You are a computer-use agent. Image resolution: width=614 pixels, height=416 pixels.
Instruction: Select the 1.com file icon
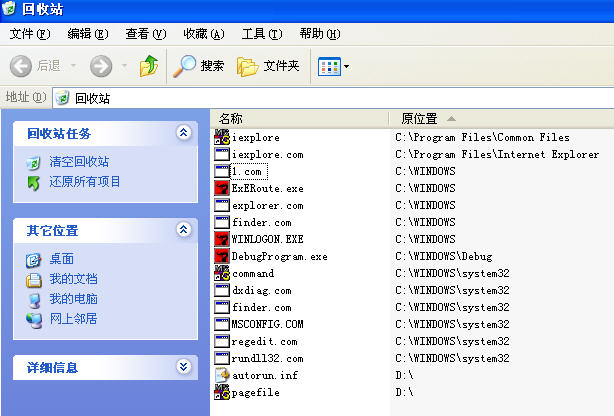tap(222, 171)
